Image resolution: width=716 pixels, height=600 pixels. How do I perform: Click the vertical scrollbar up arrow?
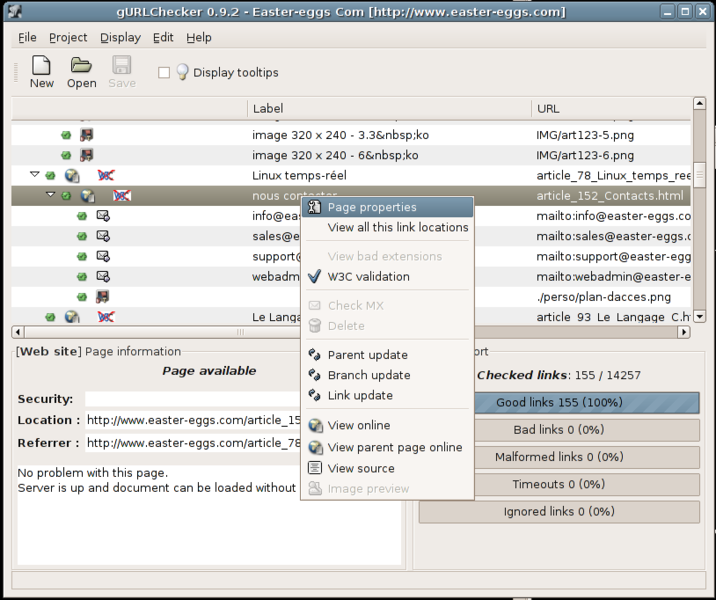coord(699,103)
